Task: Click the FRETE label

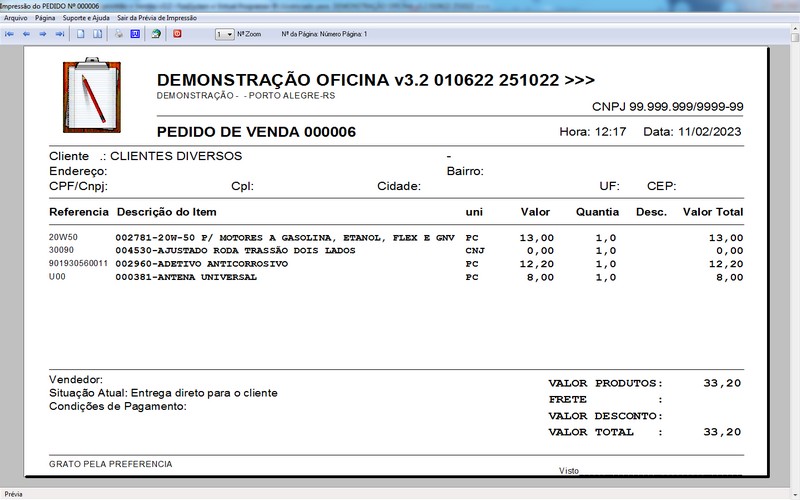Action: point(568,399)
